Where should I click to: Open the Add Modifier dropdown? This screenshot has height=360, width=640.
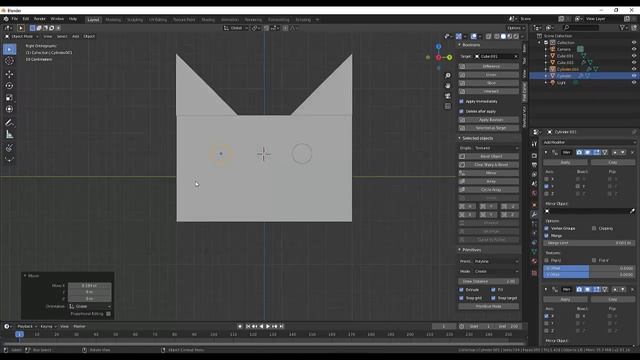[x=589, y=142]
